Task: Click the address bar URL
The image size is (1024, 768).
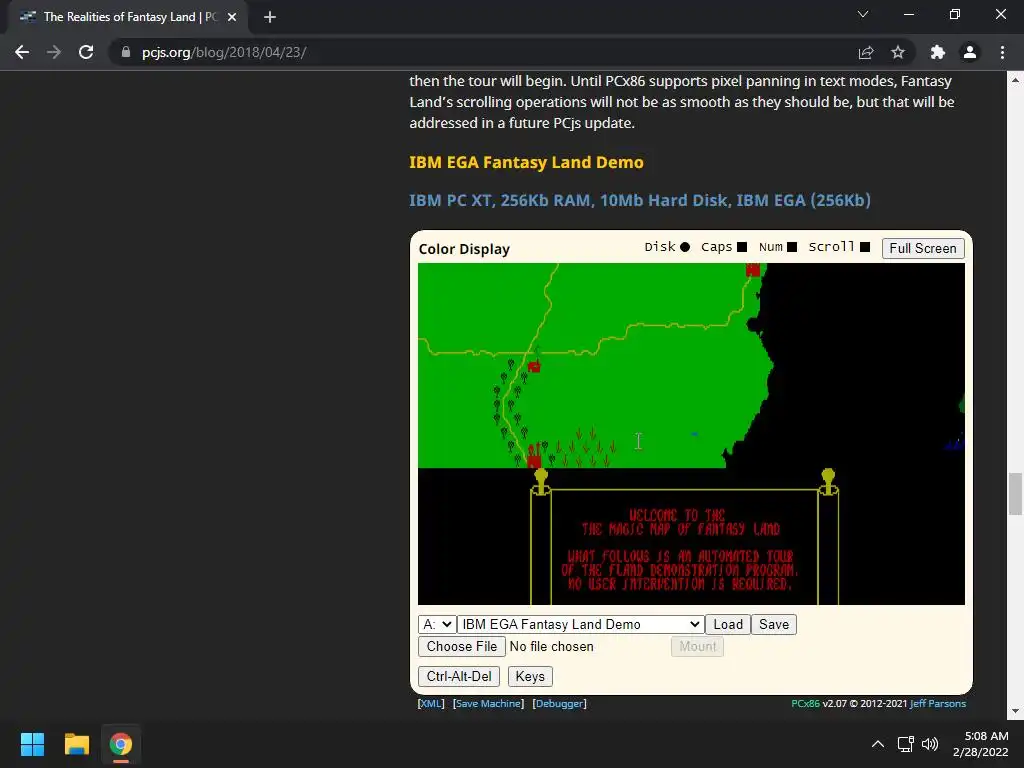Action: pyautogui.click(x=224, y=52)
